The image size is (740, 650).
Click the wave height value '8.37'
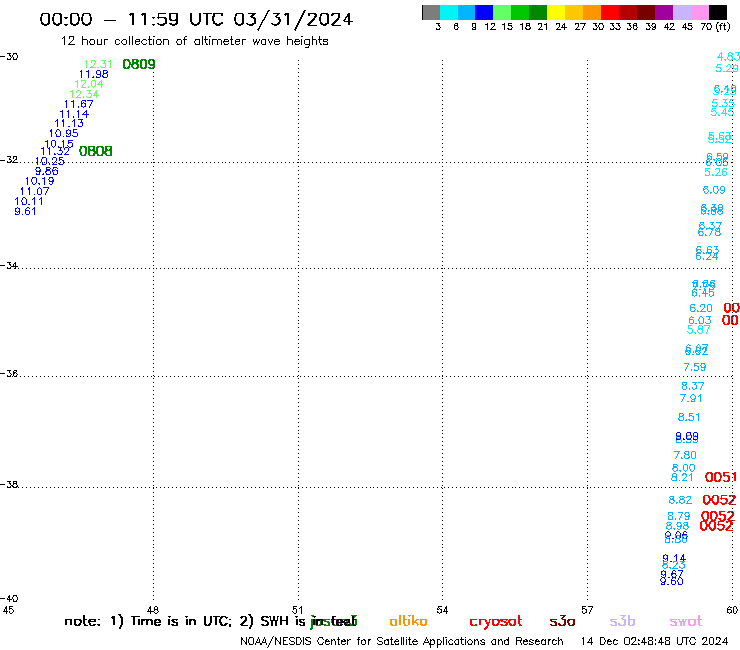point(693,386)
